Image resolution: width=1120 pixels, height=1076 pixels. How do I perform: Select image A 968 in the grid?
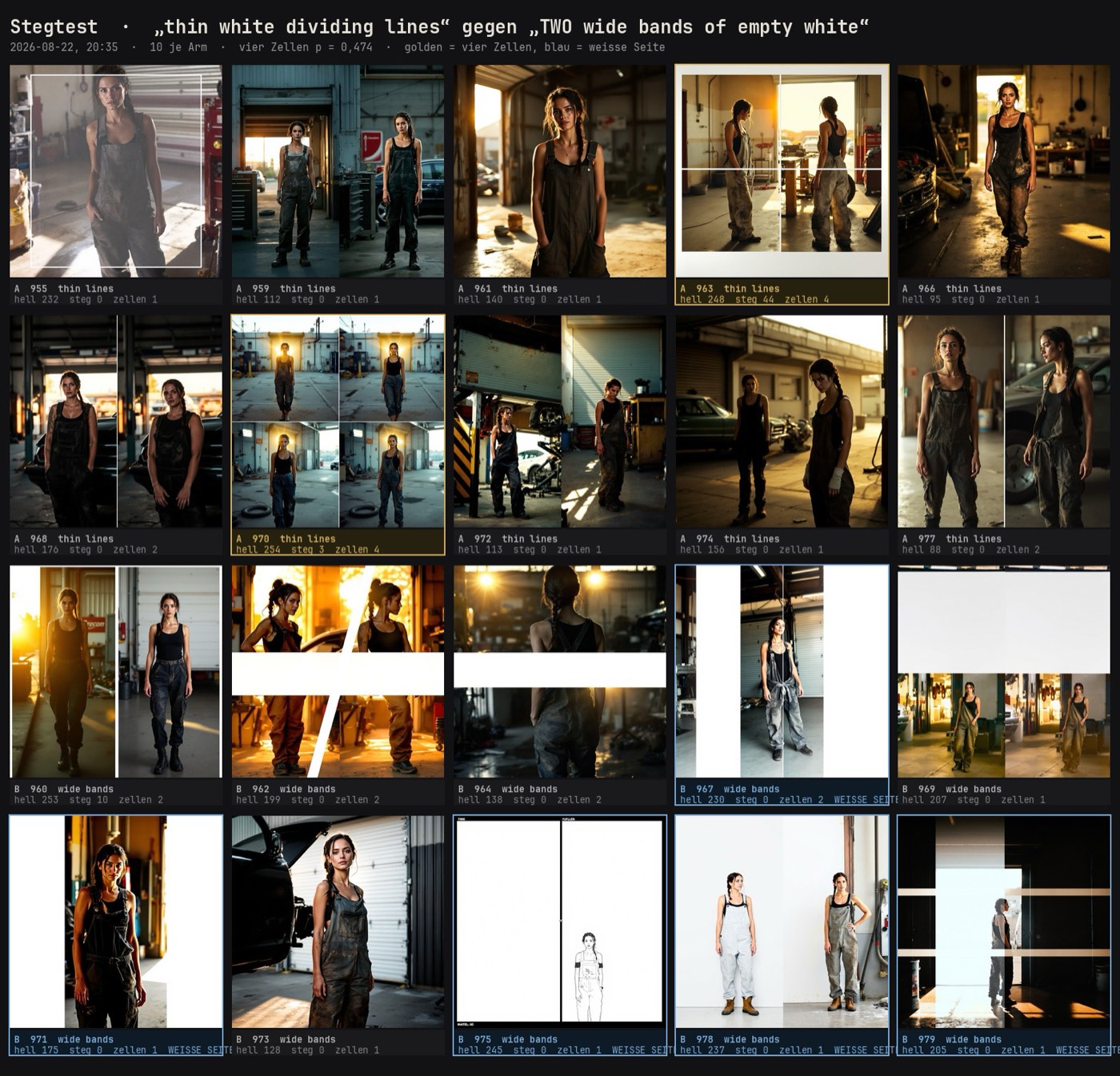point(116,422)
